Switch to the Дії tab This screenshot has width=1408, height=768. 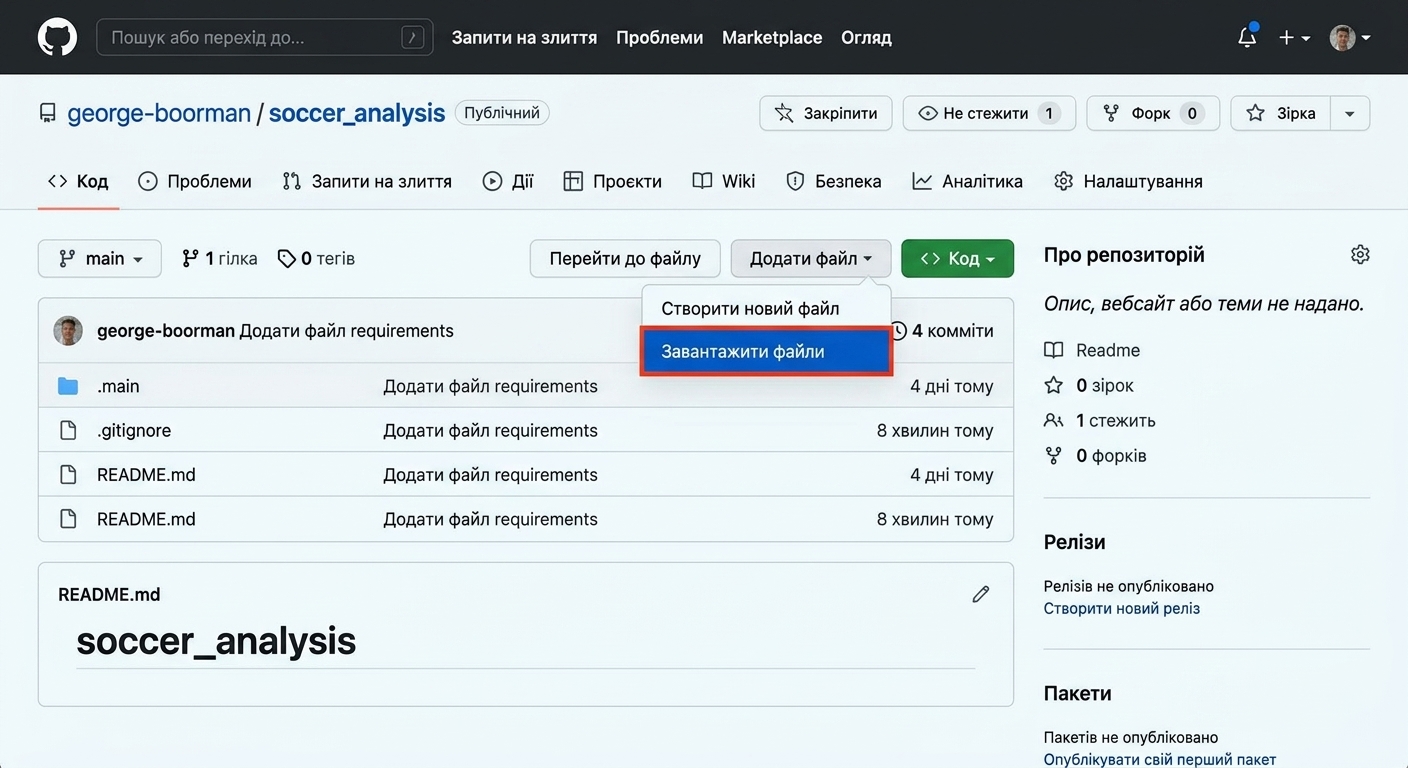point(508,181)
